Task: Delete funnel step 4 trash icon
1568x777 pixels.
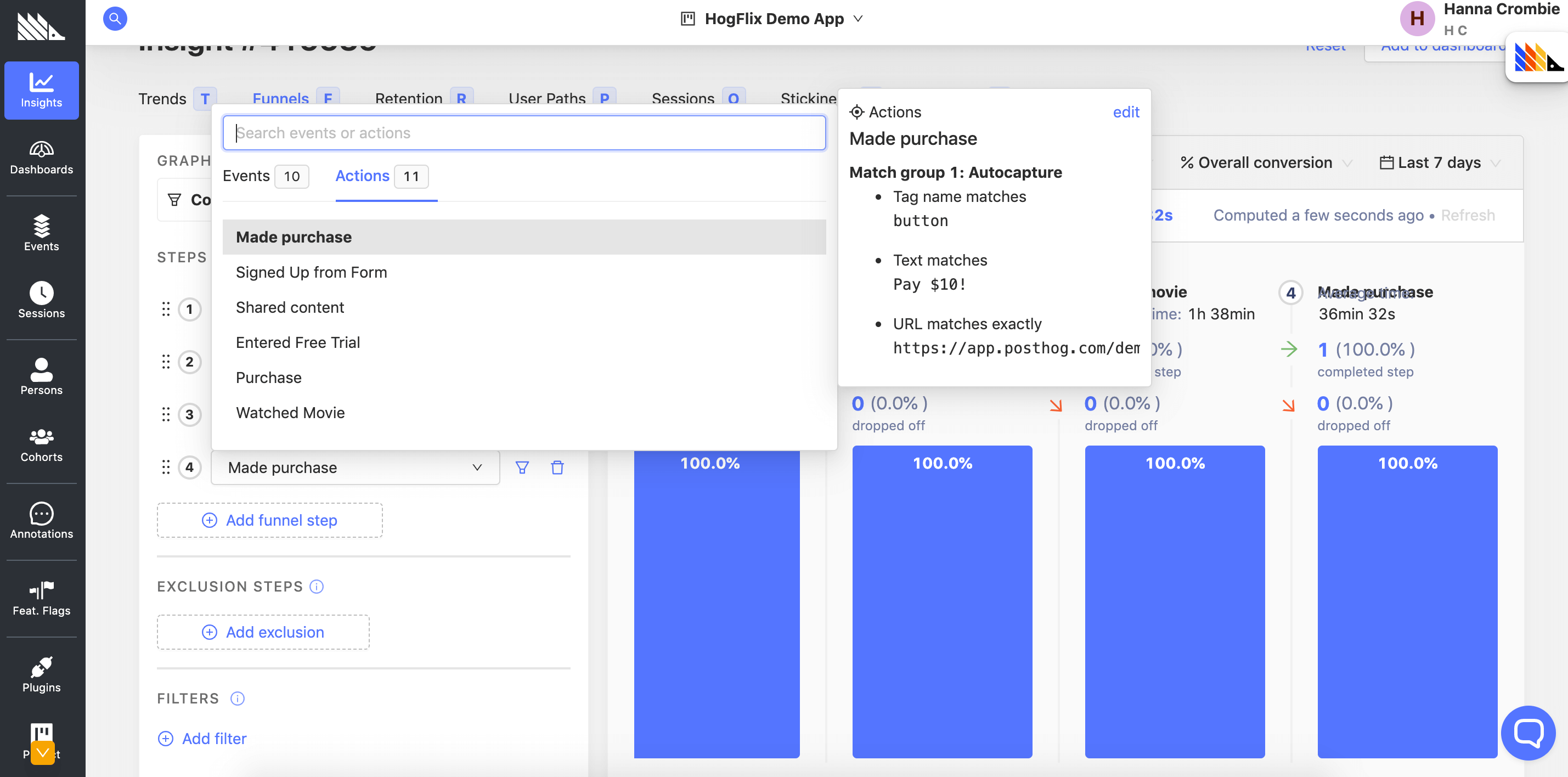Action: click(x=557, y=468)
